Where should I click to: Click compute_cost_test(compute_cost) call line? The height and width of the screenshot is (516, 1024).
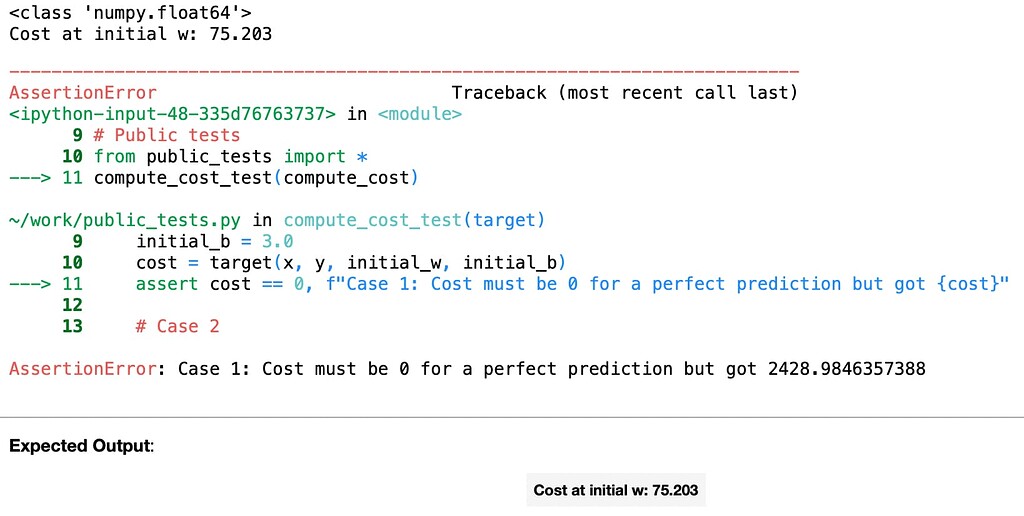[255, 178]
